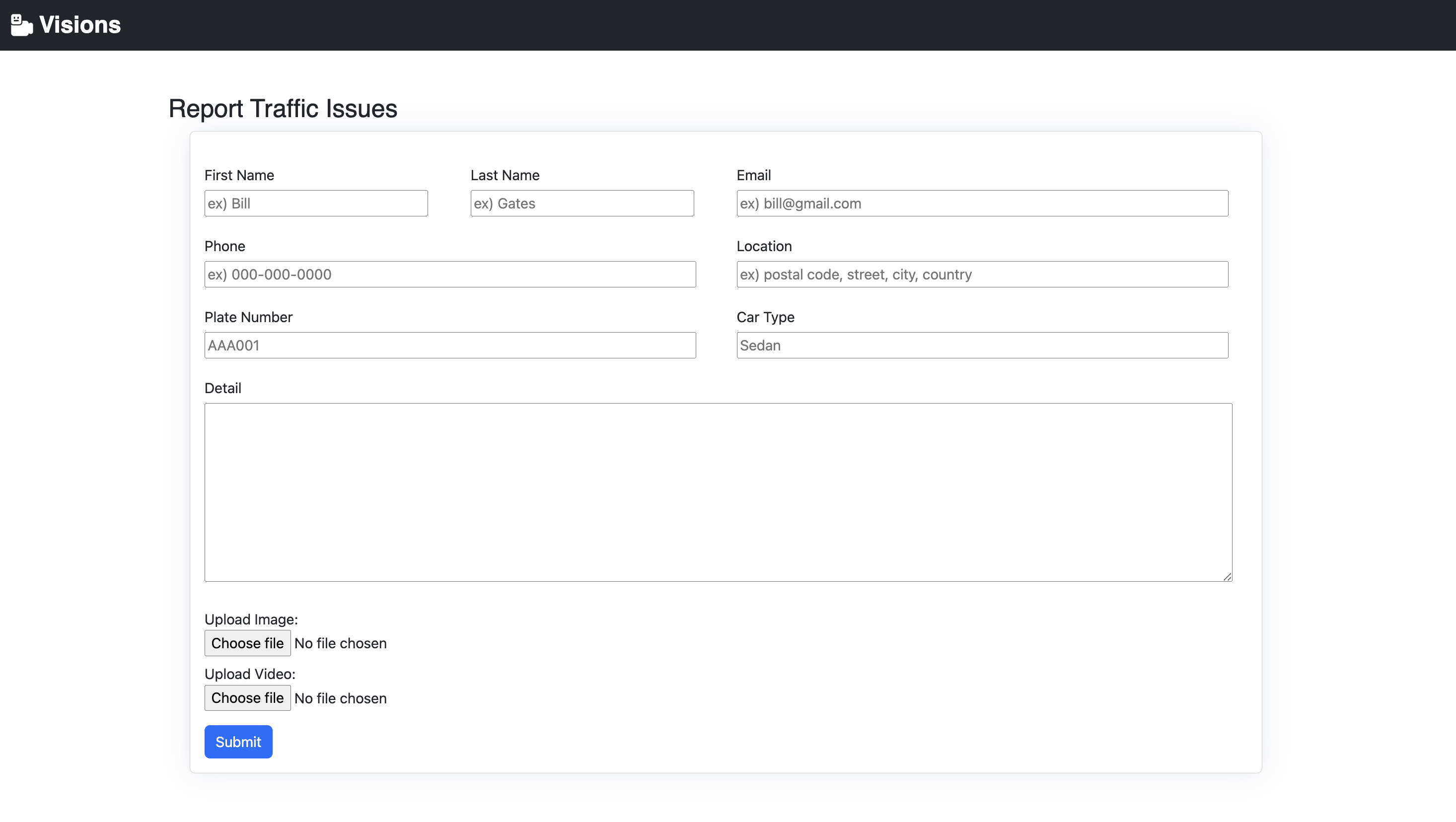The image size is (1456, 822).
Task: Select the Car Type input
Action: coord(982,345)
